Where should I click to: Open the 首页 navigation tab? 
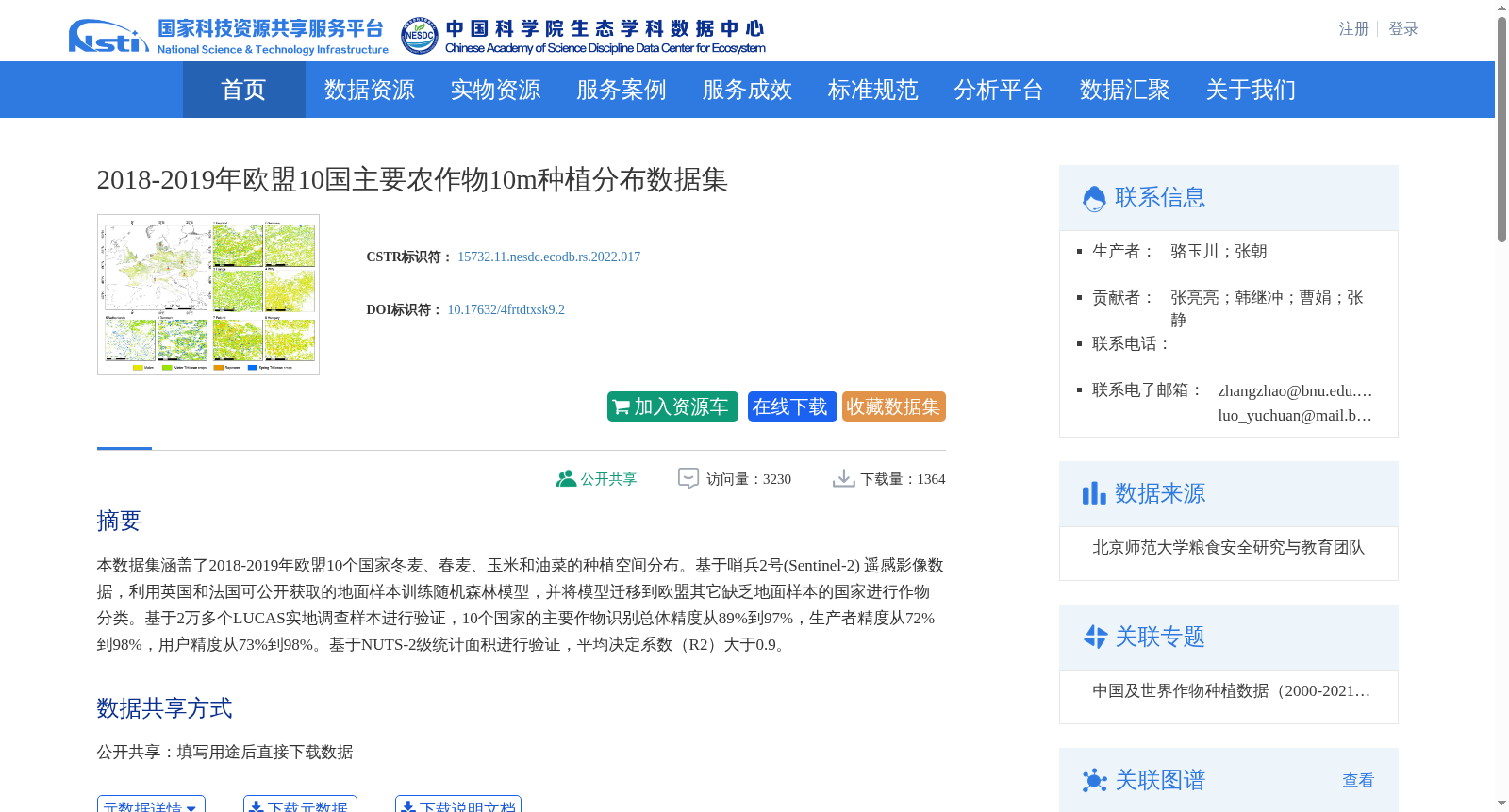point(243,90)
